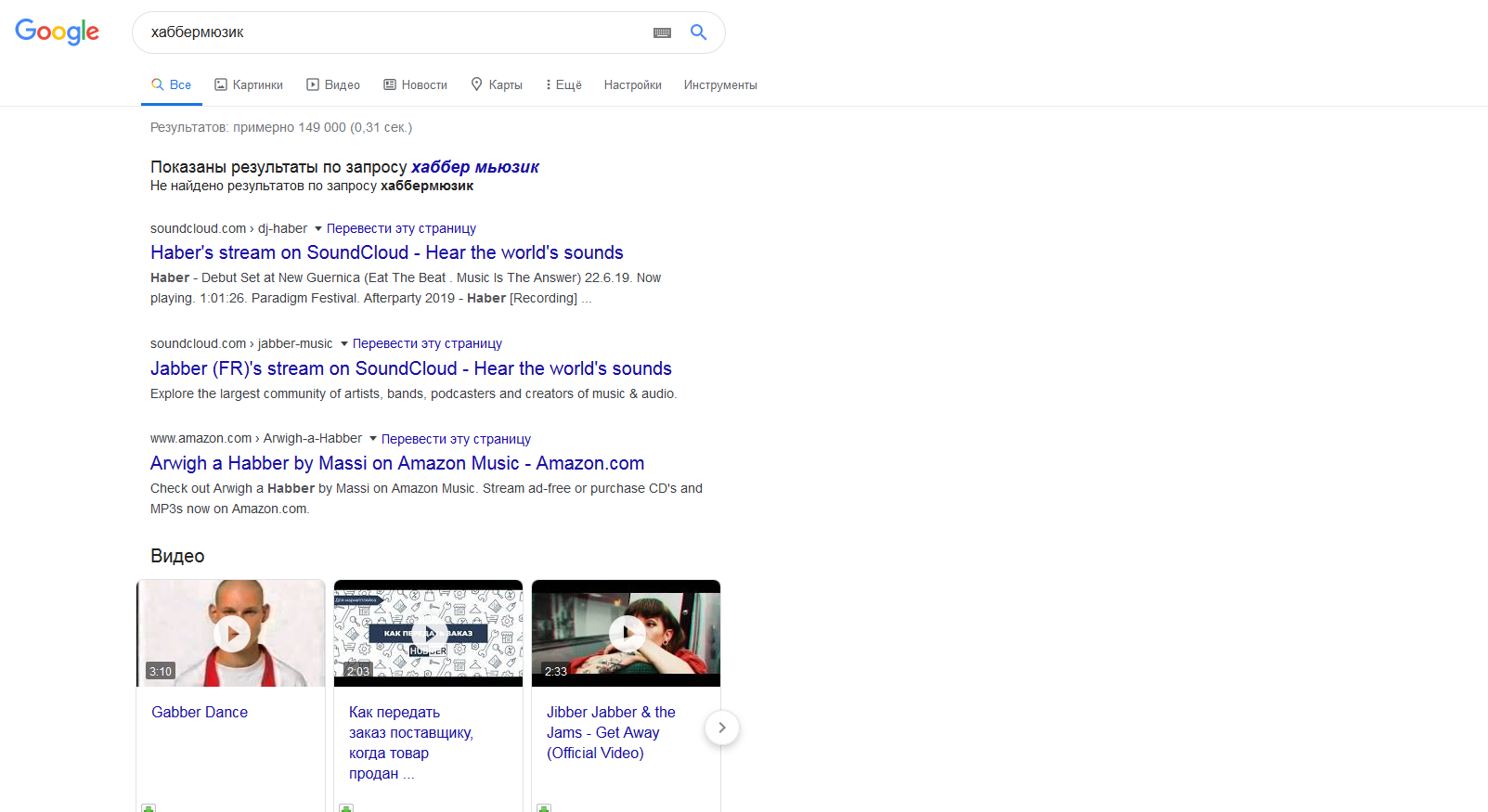Expand dropdown arrow next to jabber-music

(344, 343)
